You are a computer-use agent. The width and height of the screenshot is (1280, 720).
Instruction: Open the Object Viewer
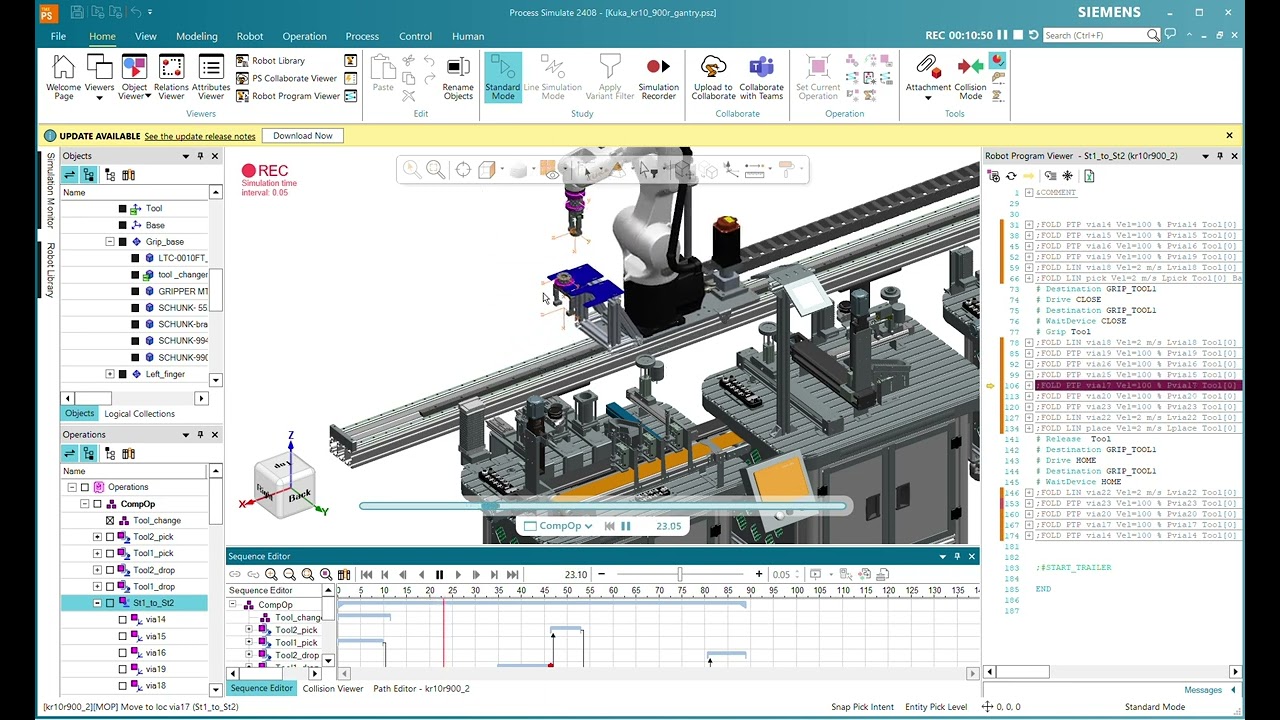point(134,77)
